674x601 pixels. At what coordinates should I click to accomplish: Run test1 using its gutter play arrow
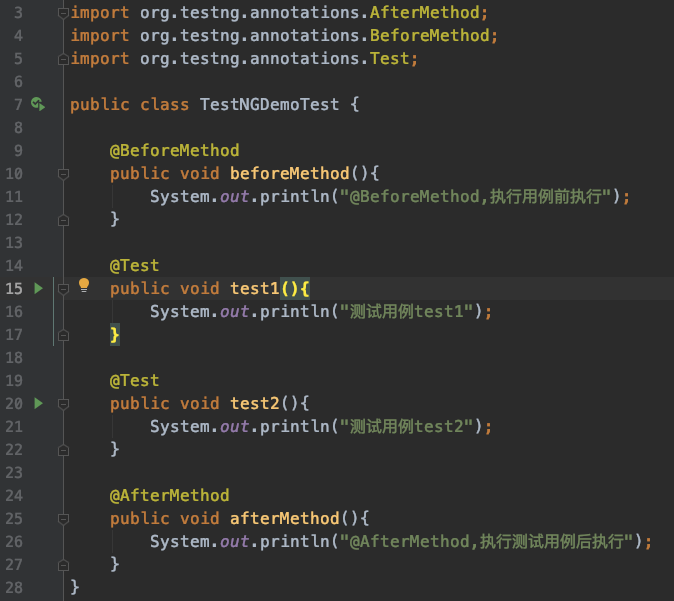tap(38, 288)
